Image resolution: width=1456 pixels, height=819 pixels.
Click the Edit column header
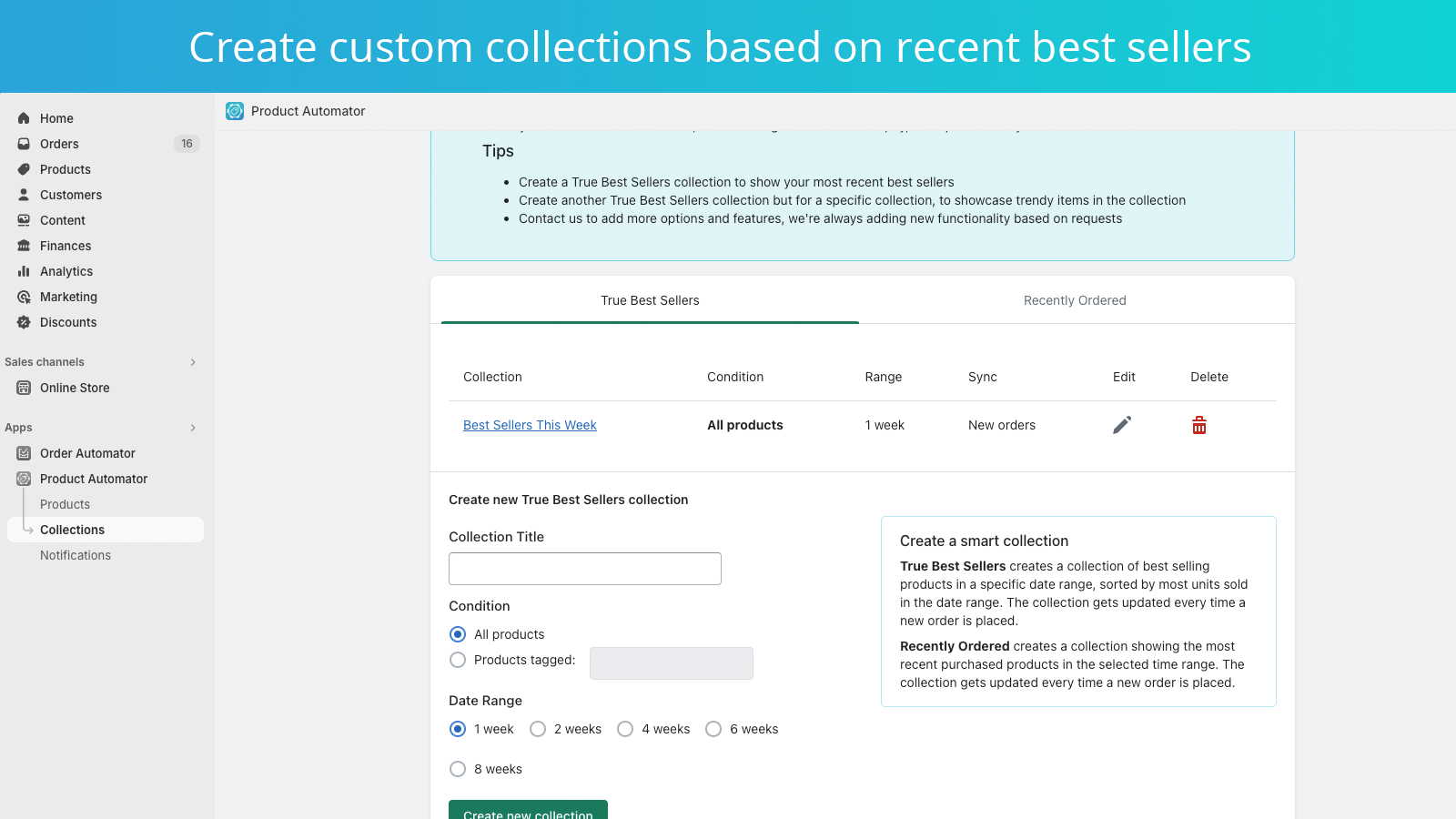[1124, 377]
